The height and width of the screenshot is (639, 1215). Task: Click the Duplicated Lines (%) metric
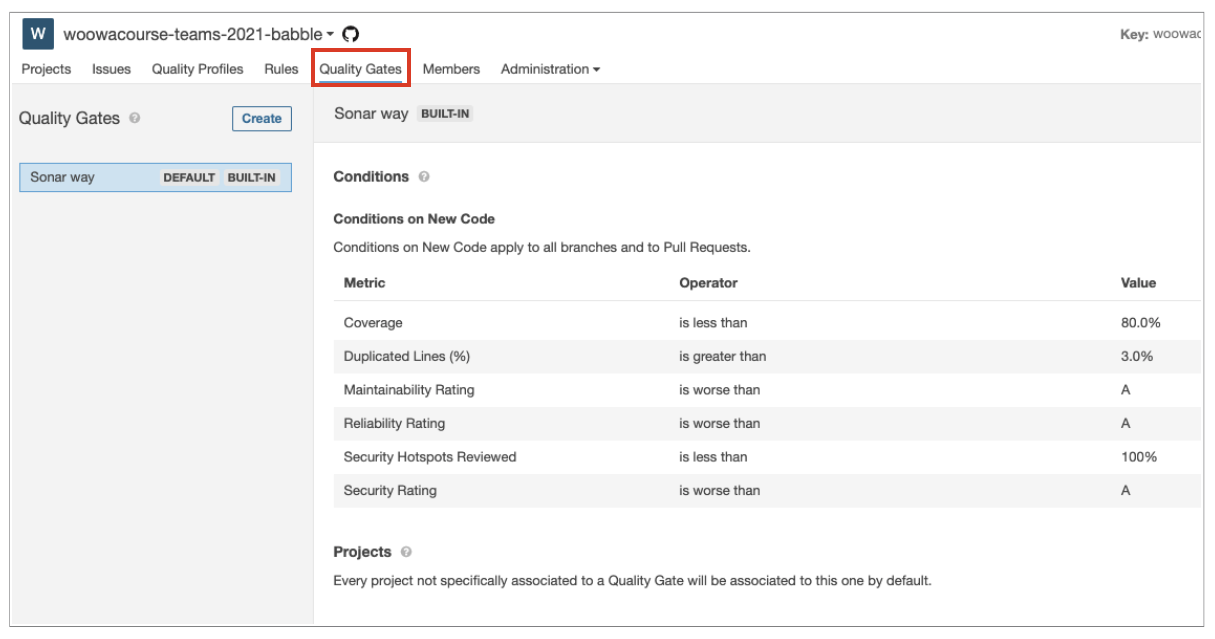[x=407, y=356]
